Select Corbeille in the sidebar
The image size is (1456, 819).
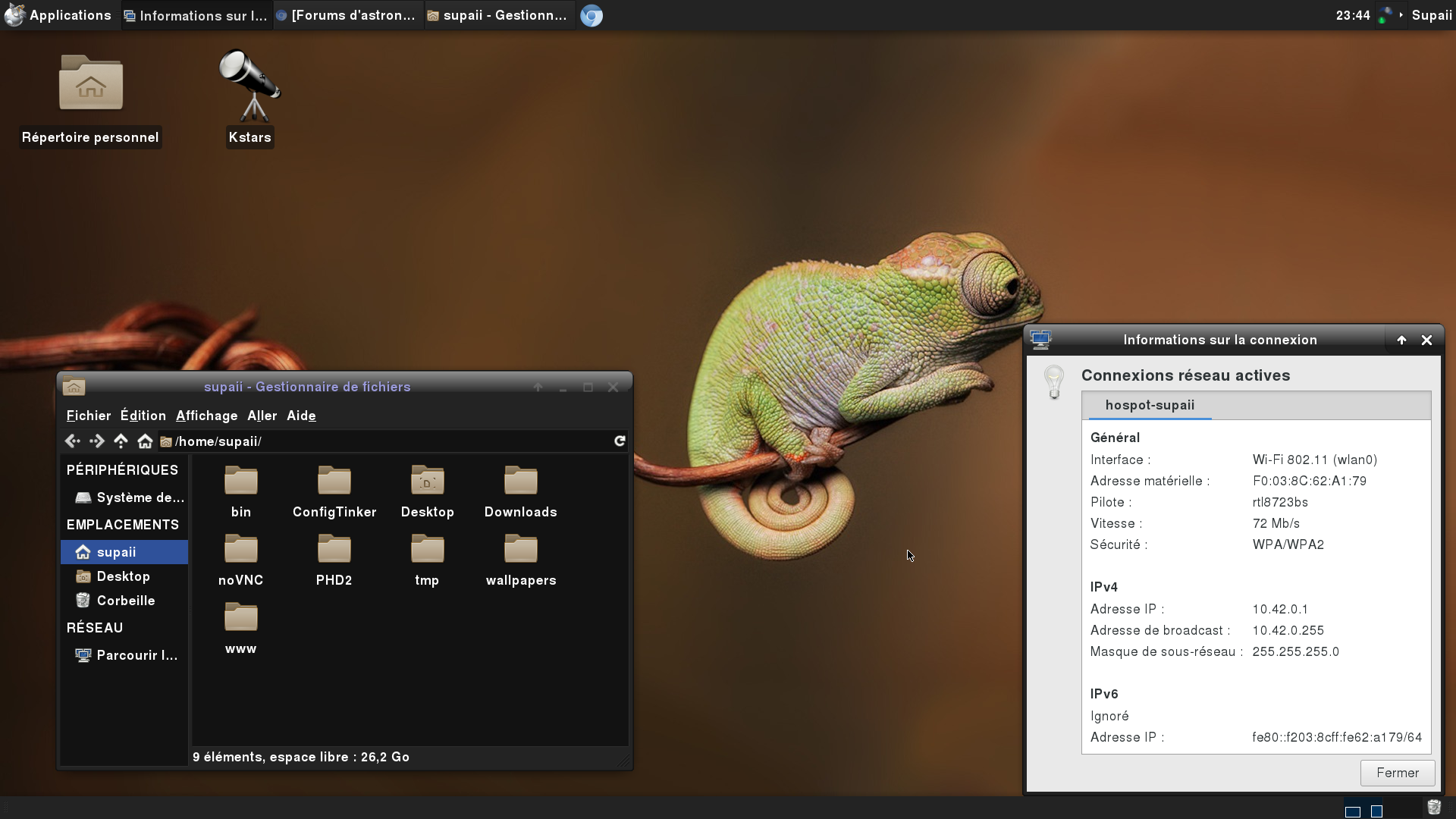125,601
